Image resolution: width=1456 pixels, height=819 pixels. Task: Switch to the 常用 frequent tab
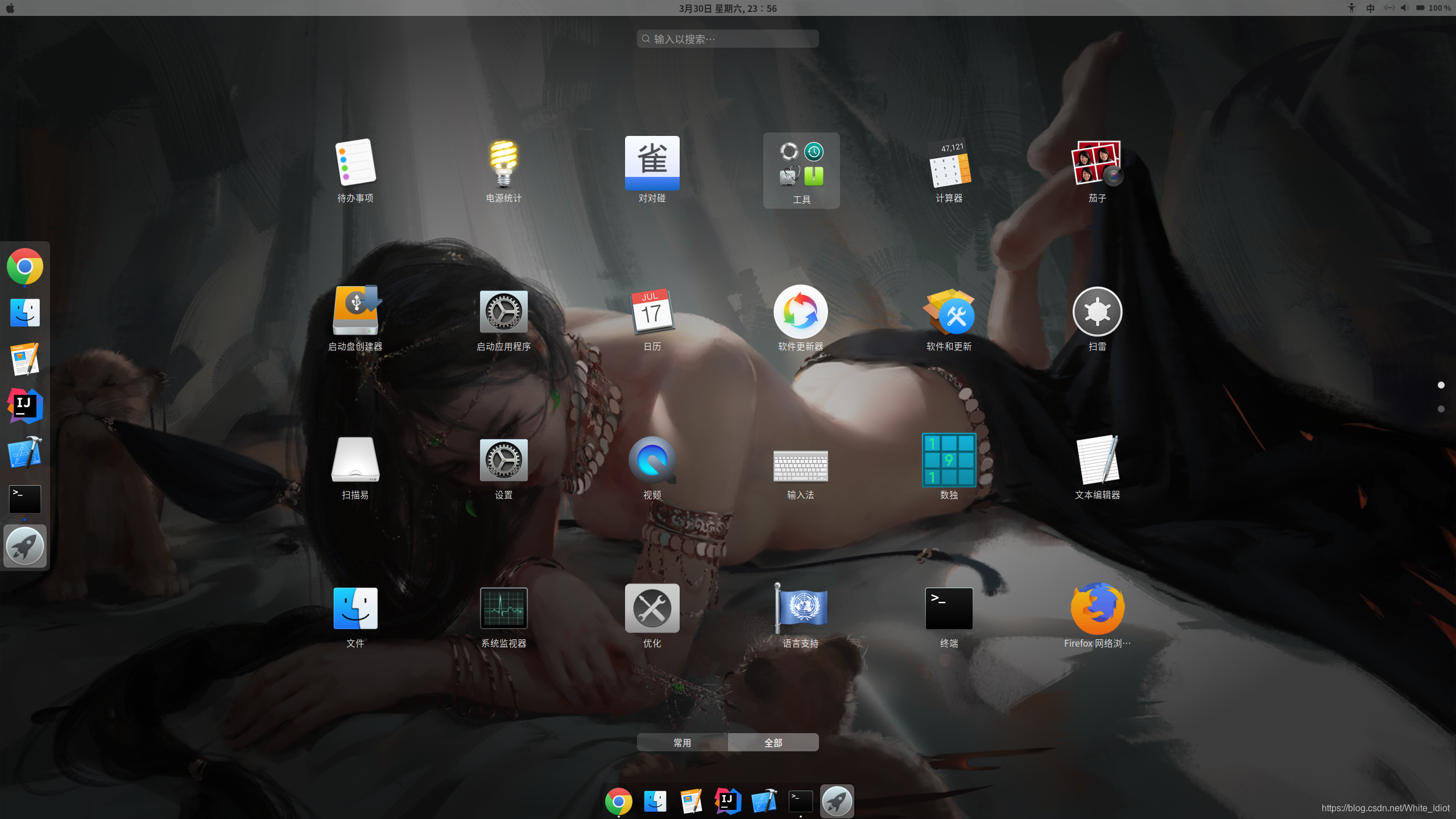pos(682,742)
